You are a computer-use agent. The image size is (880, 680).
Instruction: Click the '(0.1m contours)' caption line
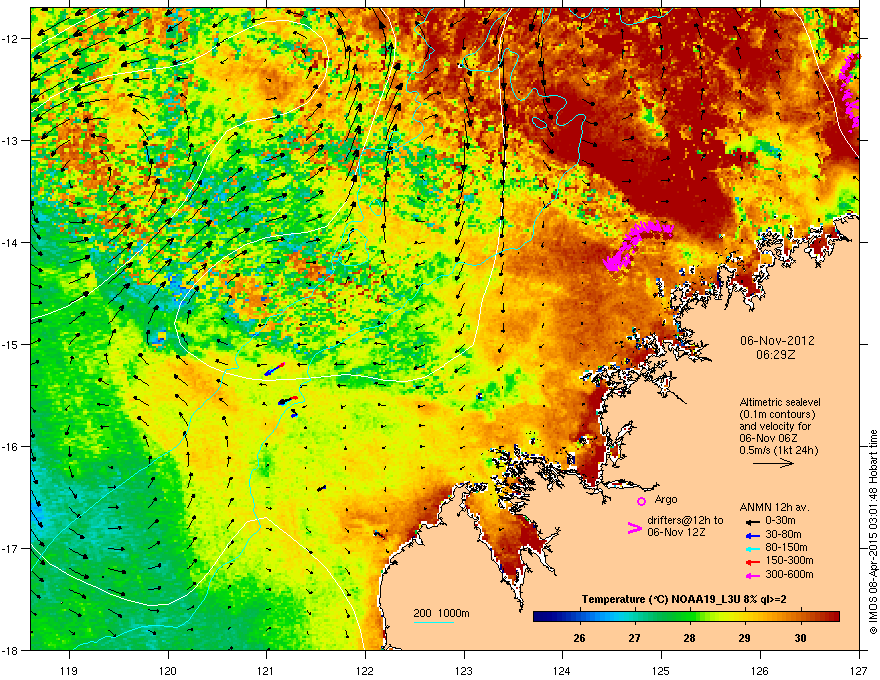click(777, 414)
